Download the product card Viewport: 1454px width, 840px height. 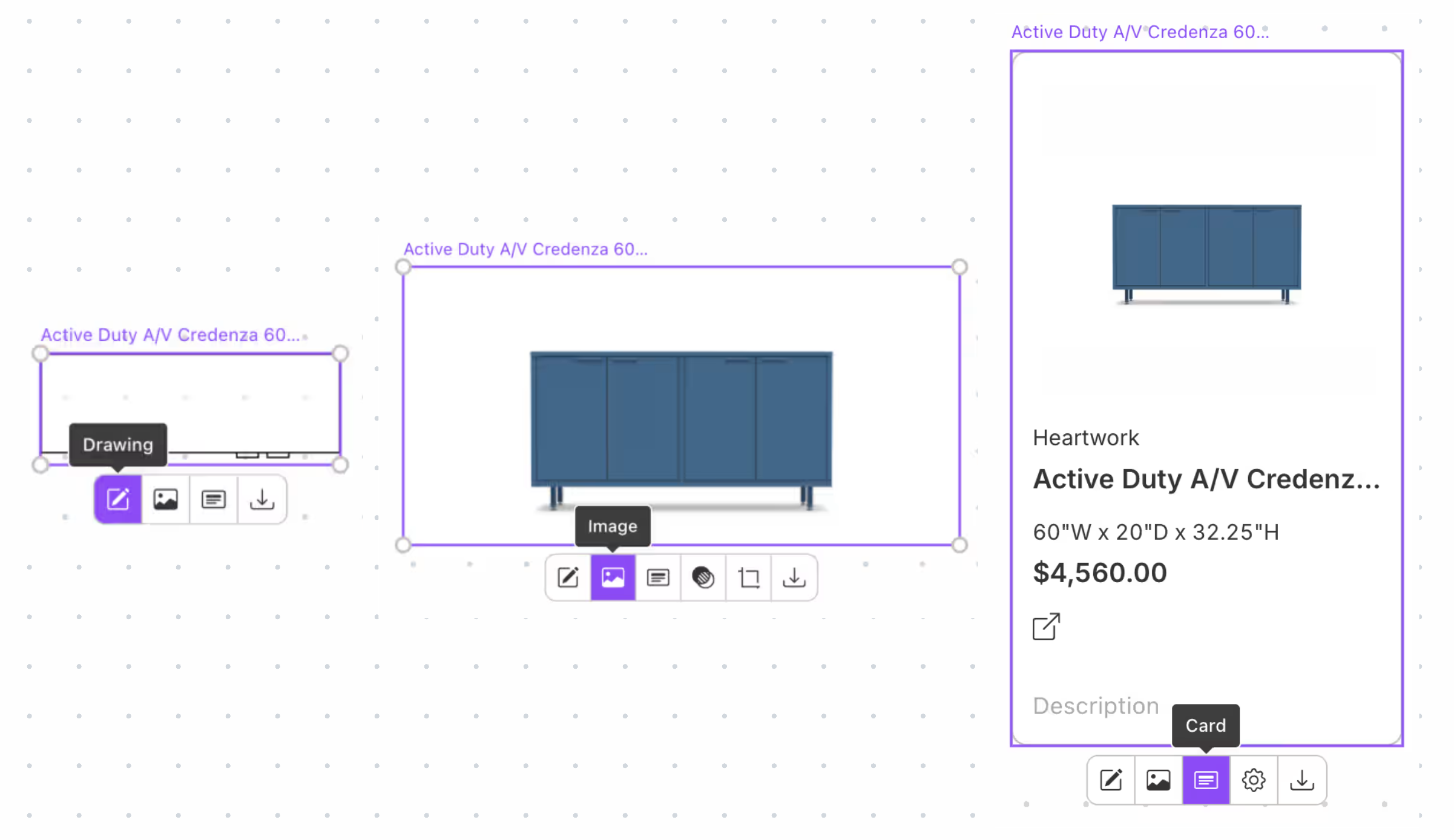coord(1301,780)
